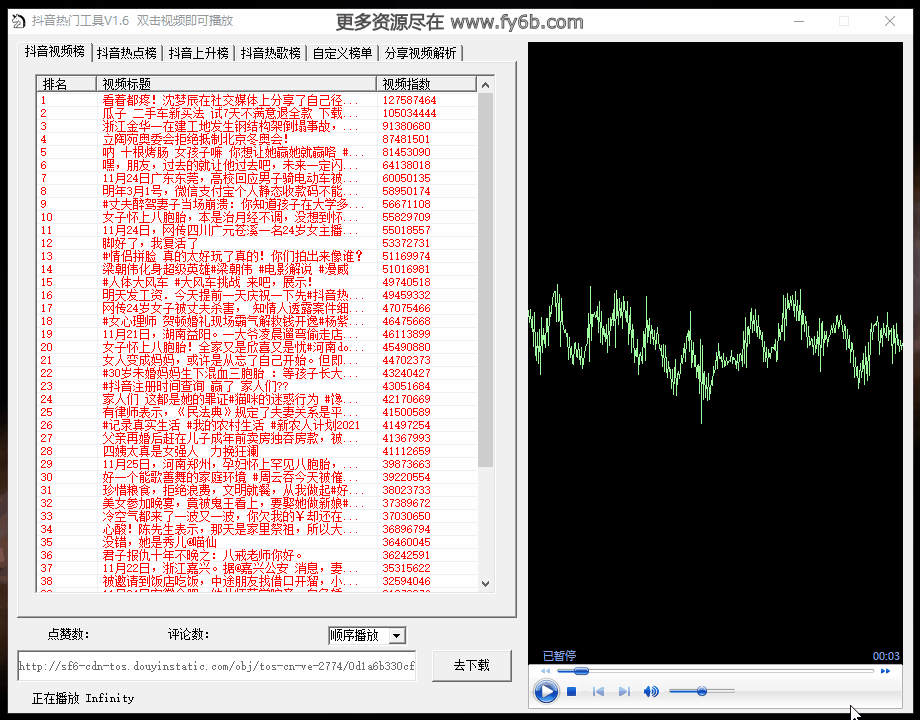Select rank 2 row 瓜子二手车新买法
Viewport: 920px width, 720px height.
tap(257, 113)
